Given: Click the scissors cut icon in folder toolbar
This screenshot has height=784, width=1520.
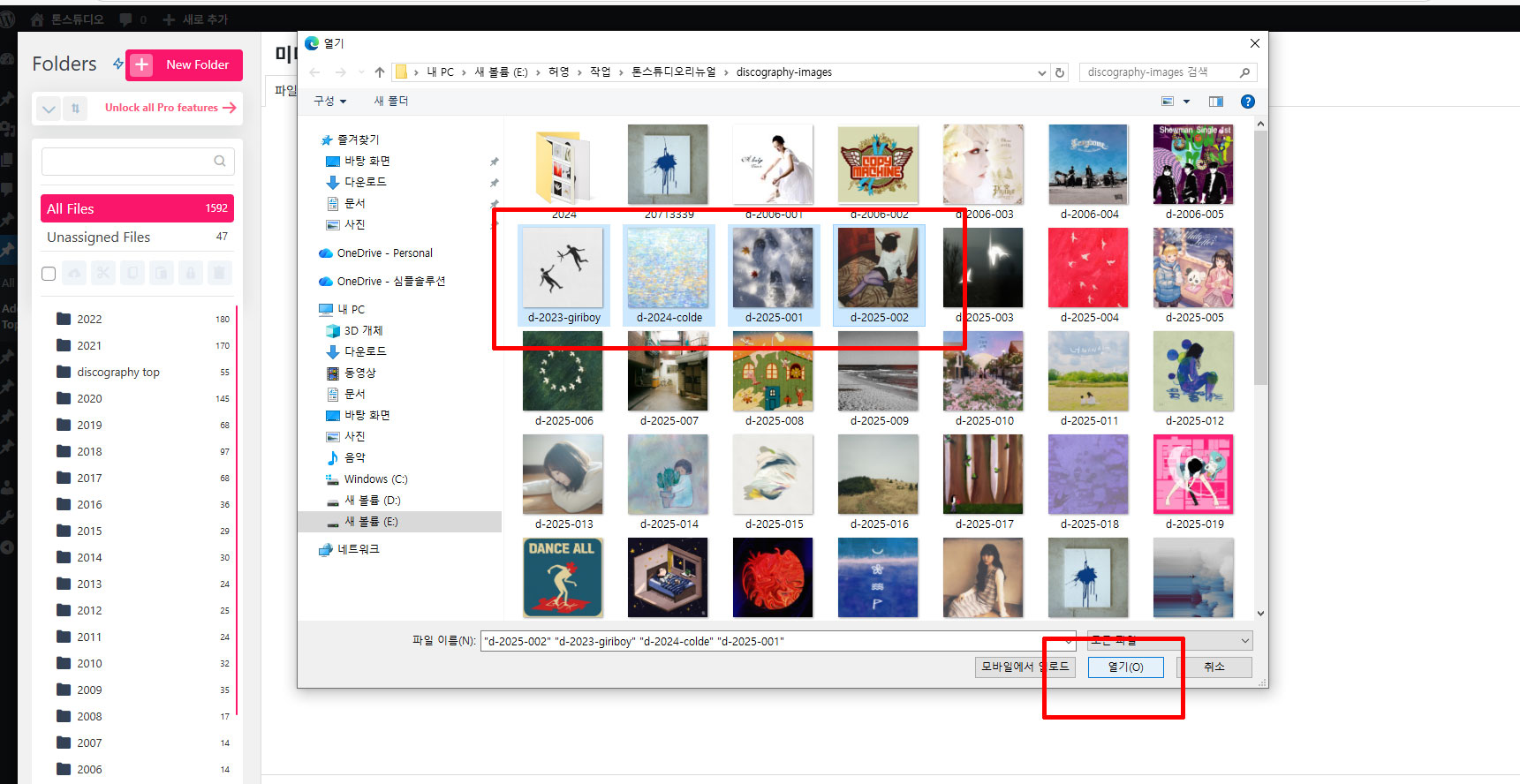Looking at the screenshot, I should (x=103, y=273).
